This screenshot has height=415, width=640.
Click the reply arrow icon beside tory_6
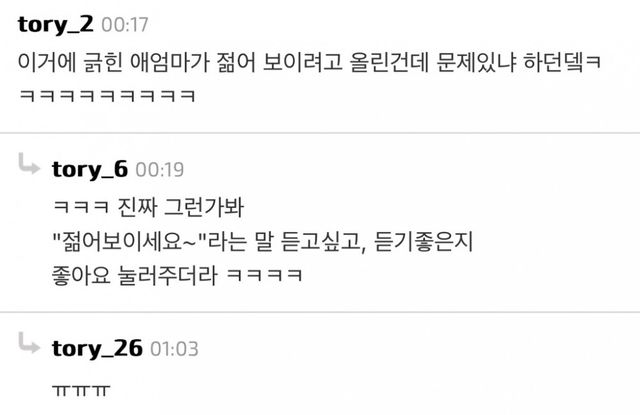[29, 164]
